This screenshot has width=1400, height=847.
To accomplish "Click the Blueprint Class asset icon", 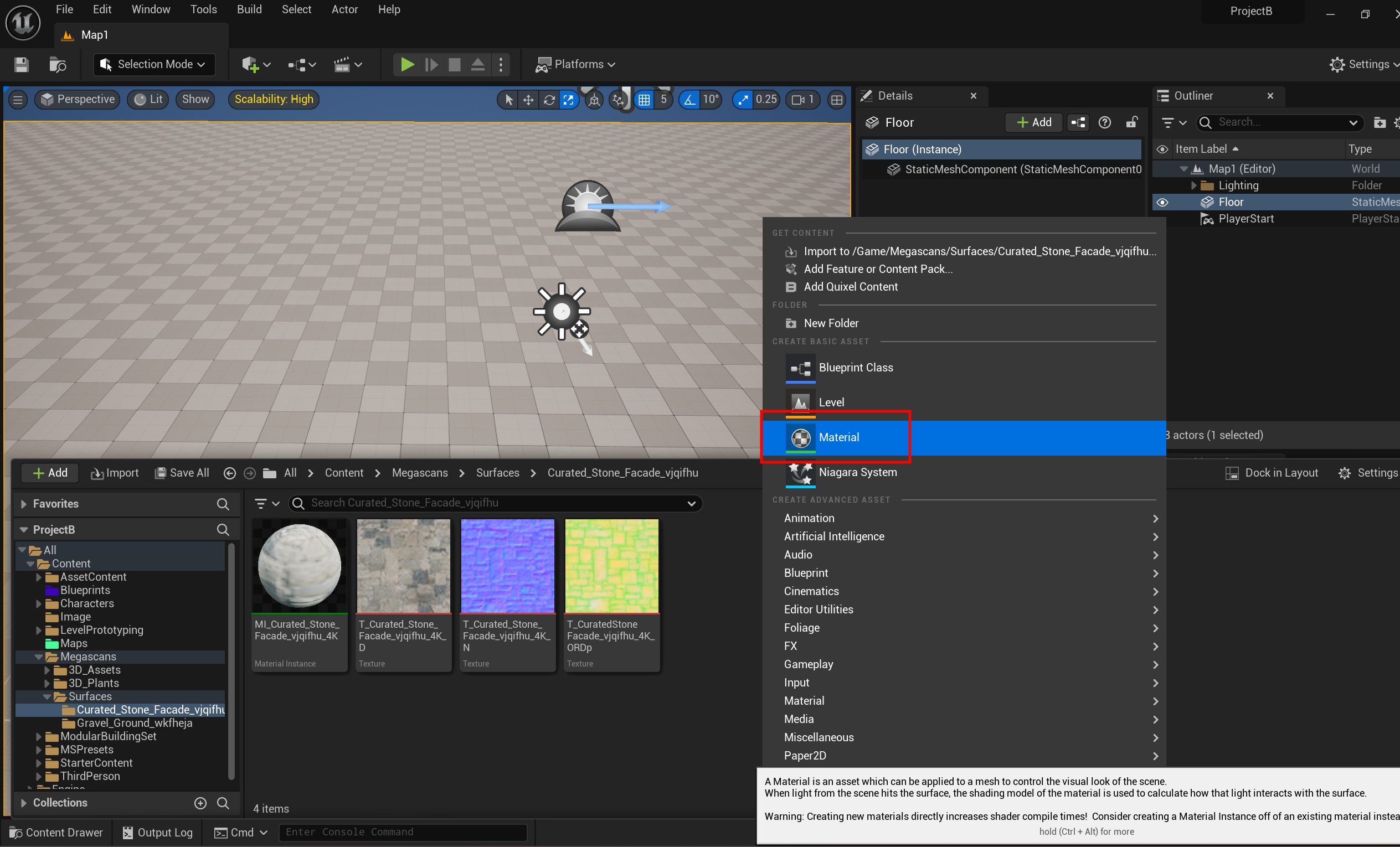I will 801,368.
